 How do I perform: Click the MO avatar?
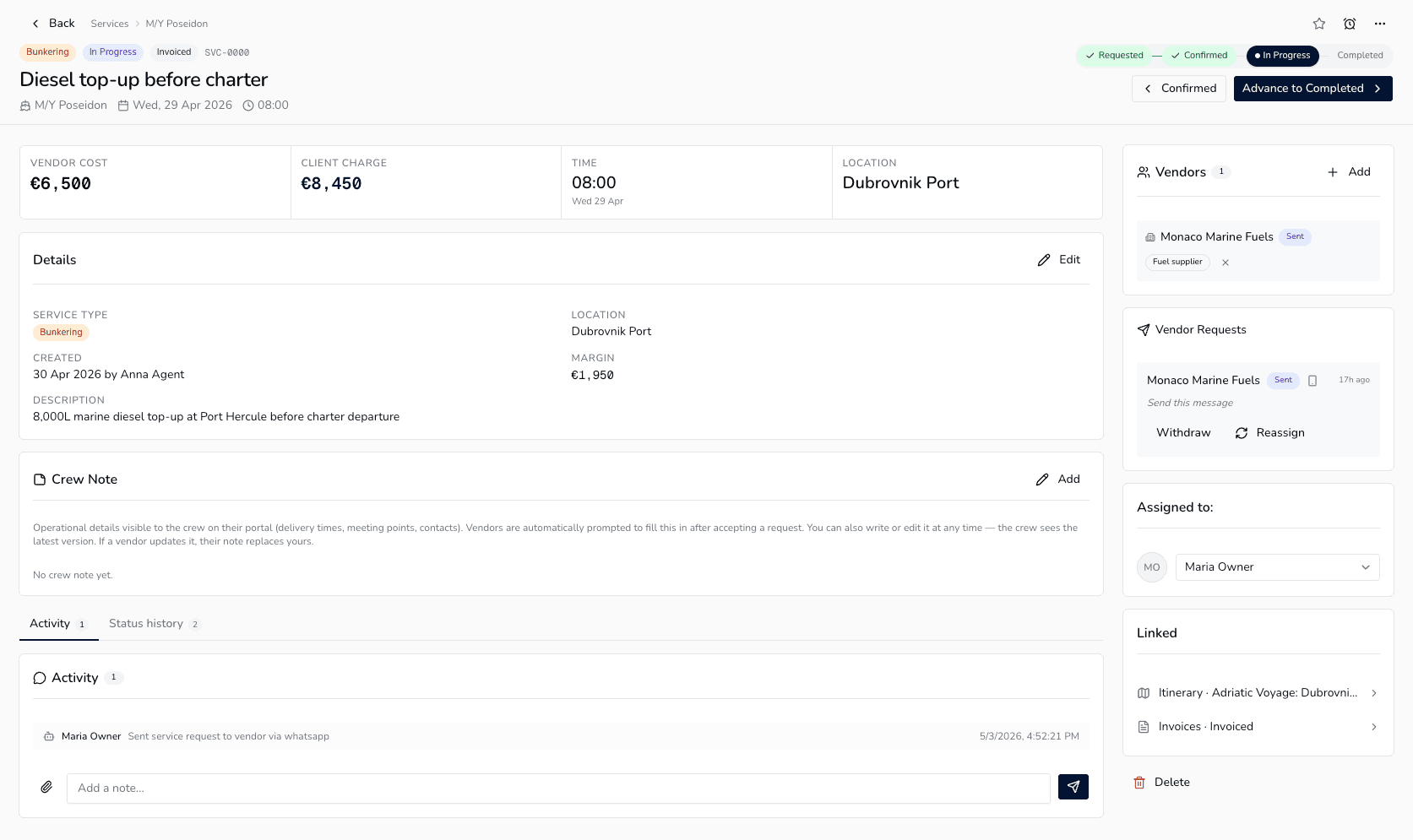(x=1152, y=567)
